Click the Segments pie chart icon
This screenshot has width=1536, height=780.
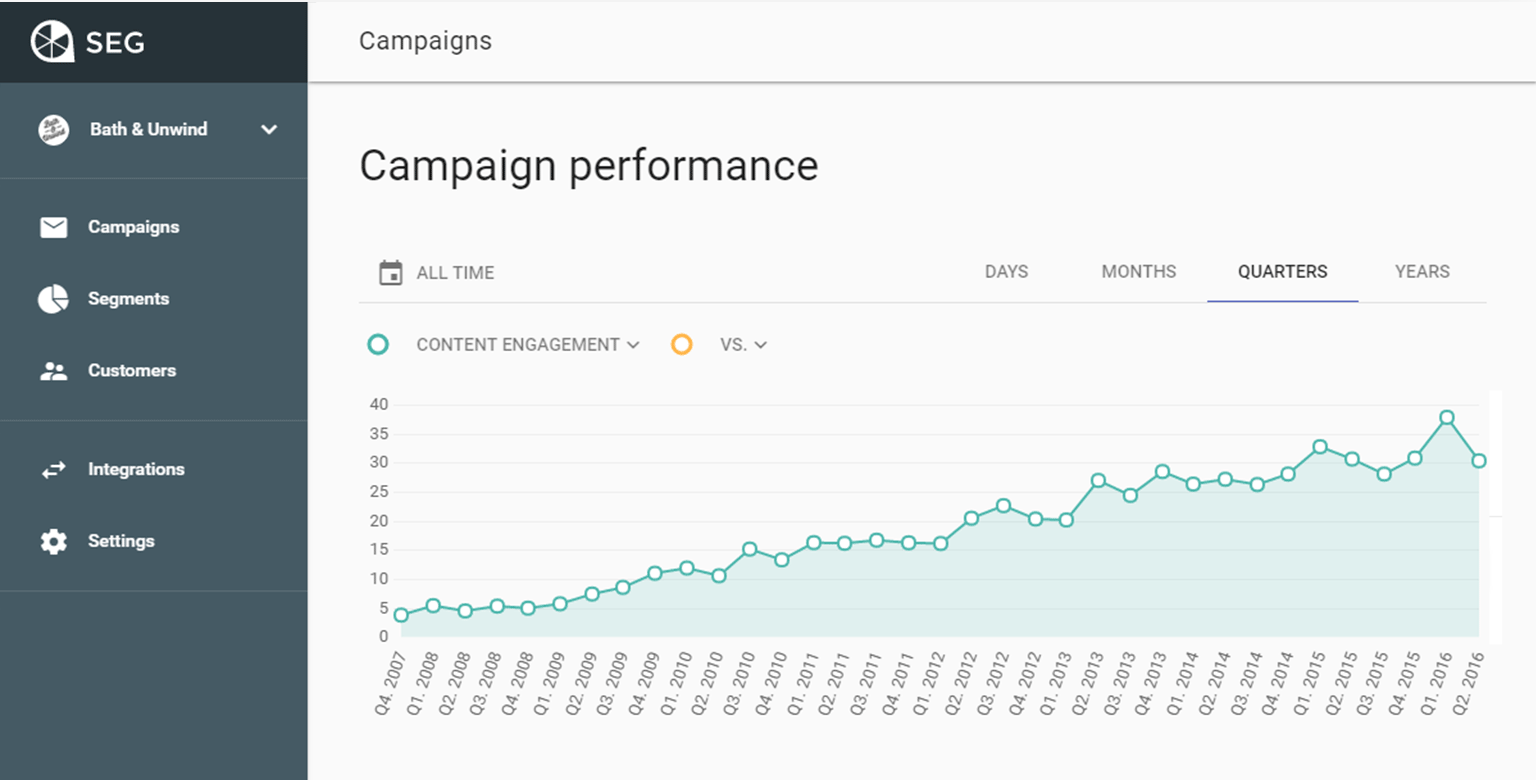click(53, 299)
